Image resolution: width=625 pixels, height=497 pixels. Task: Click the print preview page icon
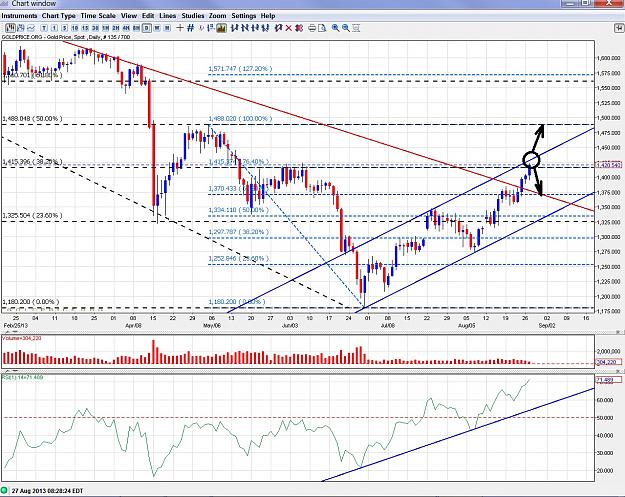click(x=322, y=28)
